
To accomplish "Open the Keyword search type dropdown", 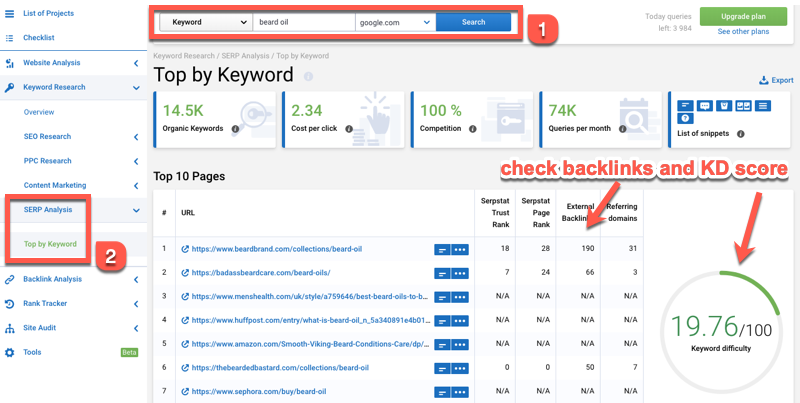I will 206,22.
